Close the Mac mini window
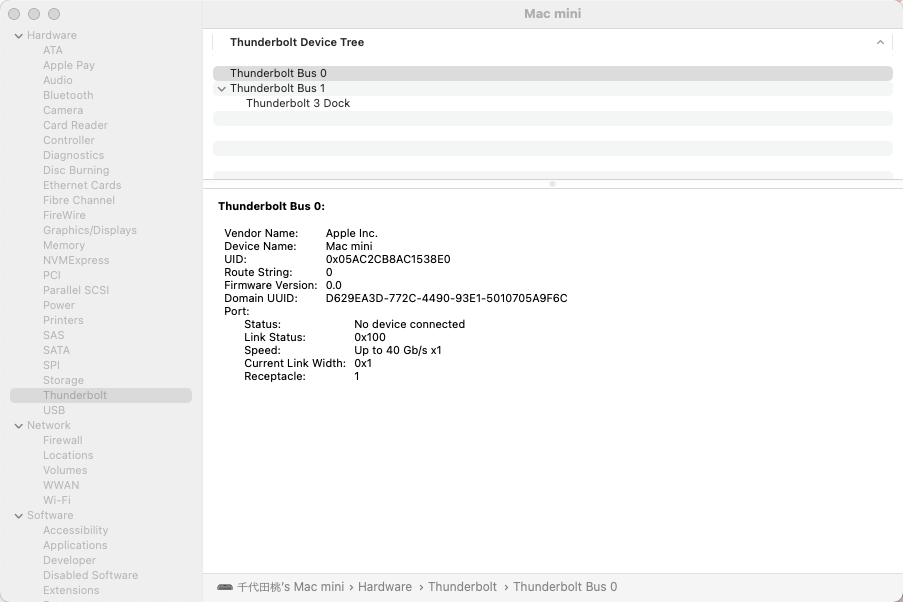Image resolution: width=903 pixels, height=602 pixels. 14,14
